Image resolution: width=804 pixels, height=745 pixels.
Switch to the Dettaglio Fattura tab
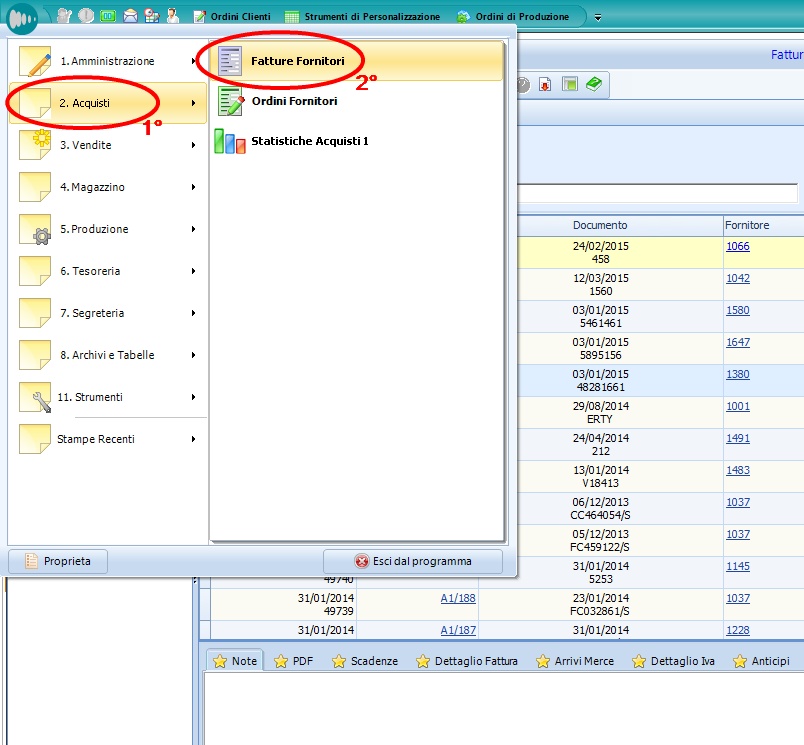click(x=467, y=661)
